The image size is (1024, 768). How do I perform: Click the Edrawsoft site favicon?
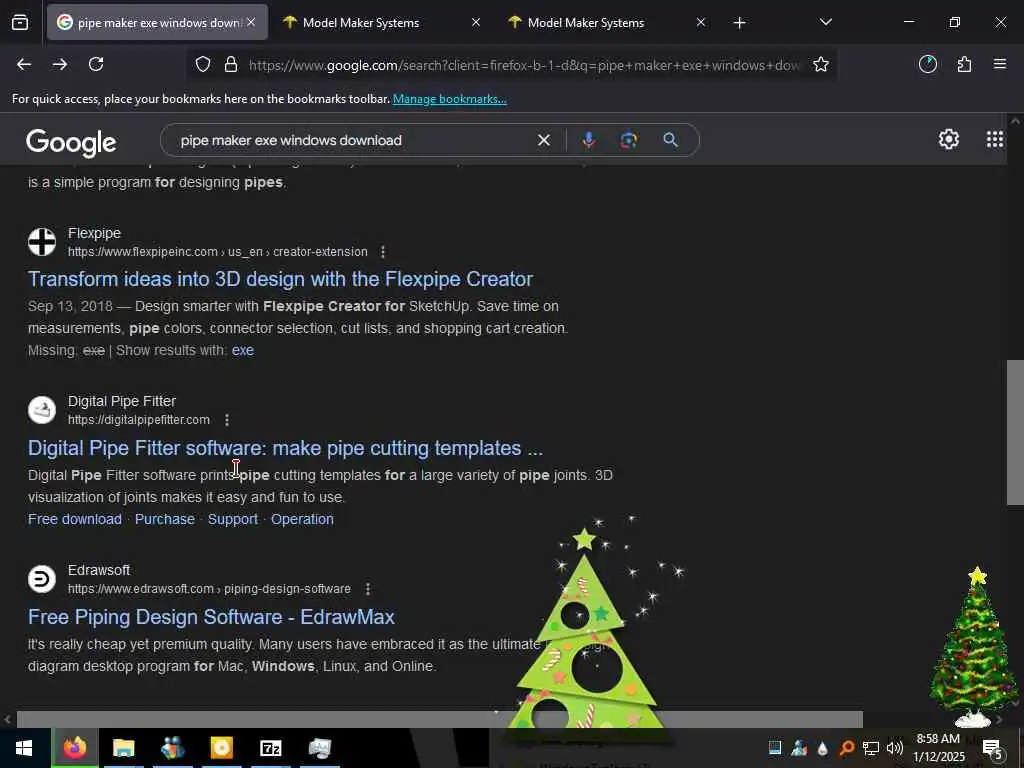coord(42,579)
